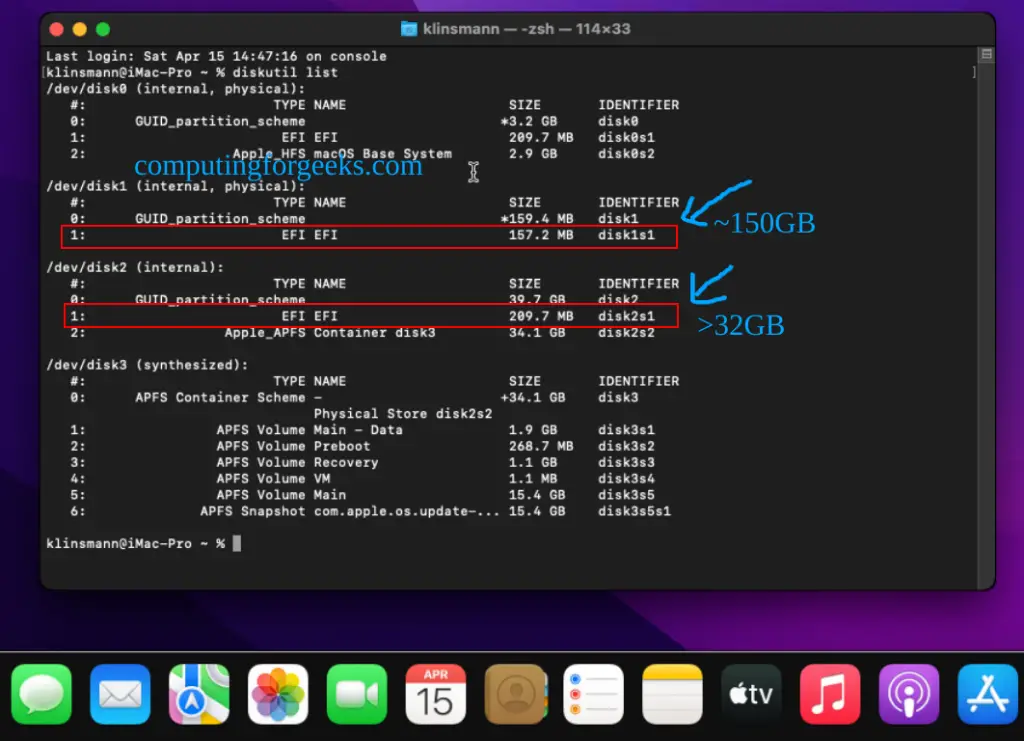This screenshot has width=1024, height=741.
Task: Maximize Terminal with the green button
Action: [x=103, y=29]
